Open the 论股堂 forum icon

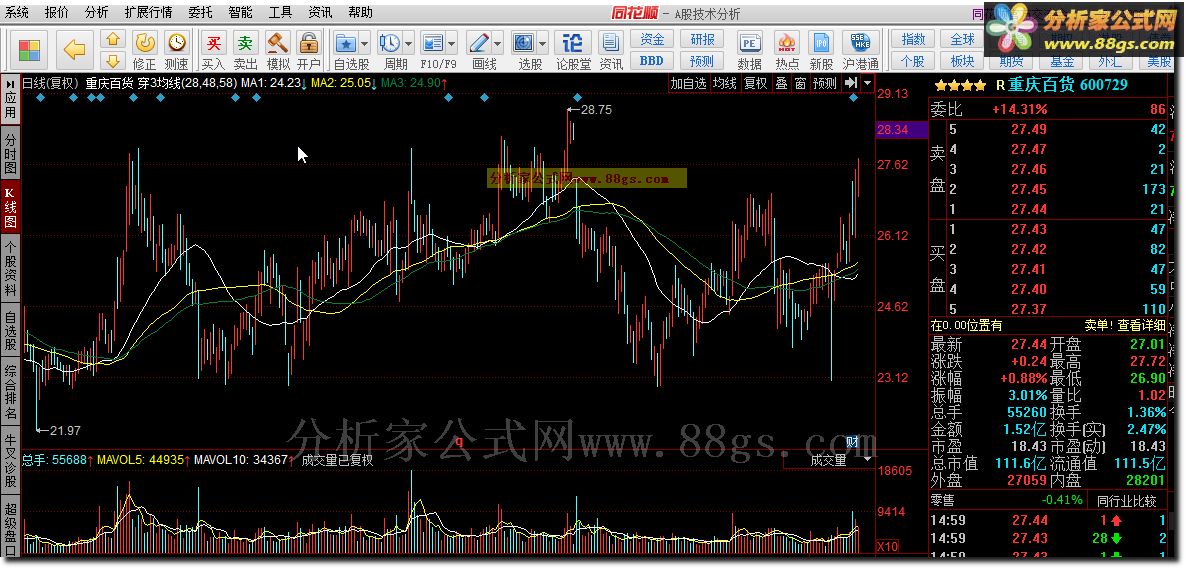click(573, 43)
